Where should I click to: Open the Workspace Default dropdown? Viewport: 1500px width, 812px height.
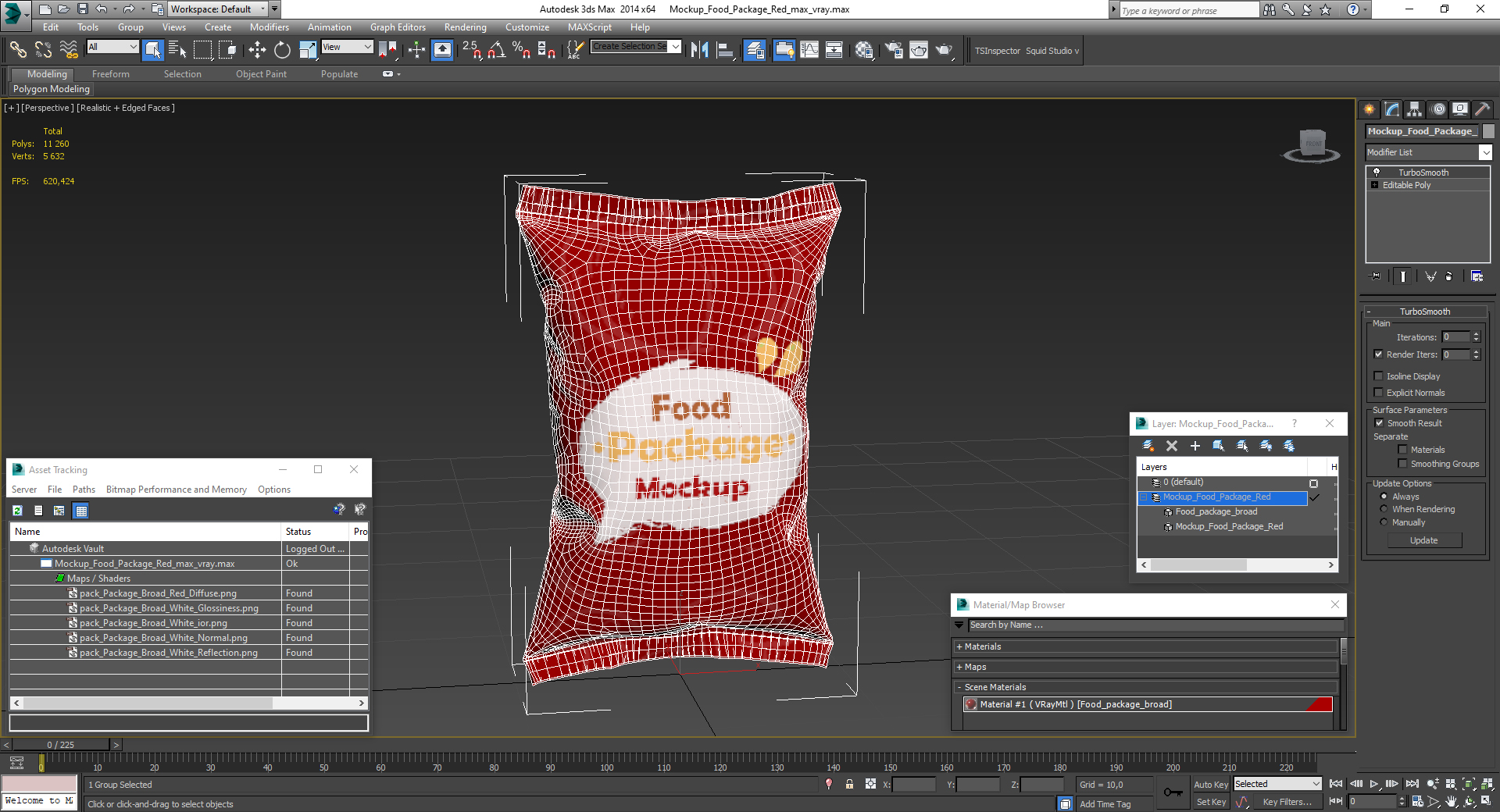point(218,9)
